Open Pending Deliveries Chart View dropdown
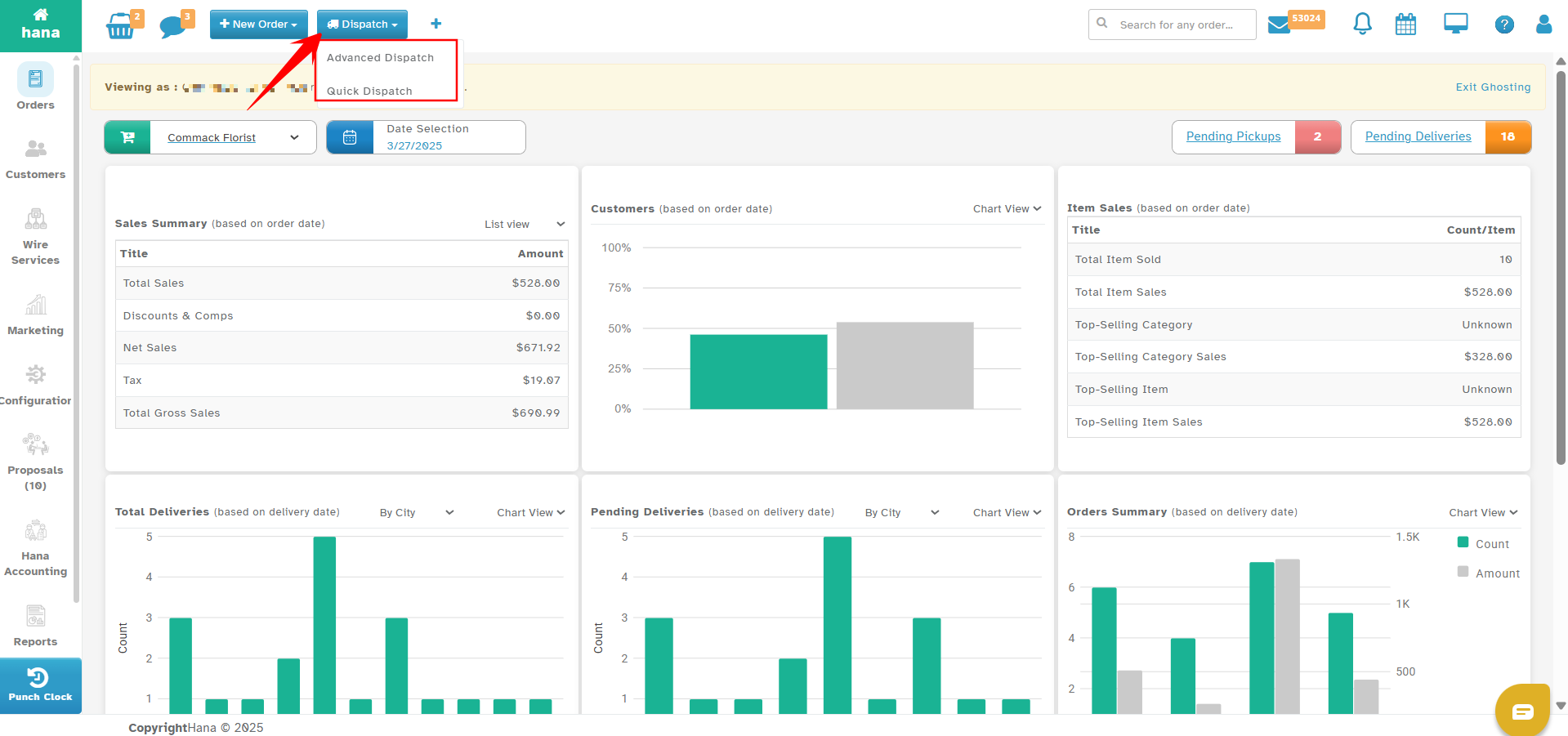 pyautogui.click(x=1007, y=513)
